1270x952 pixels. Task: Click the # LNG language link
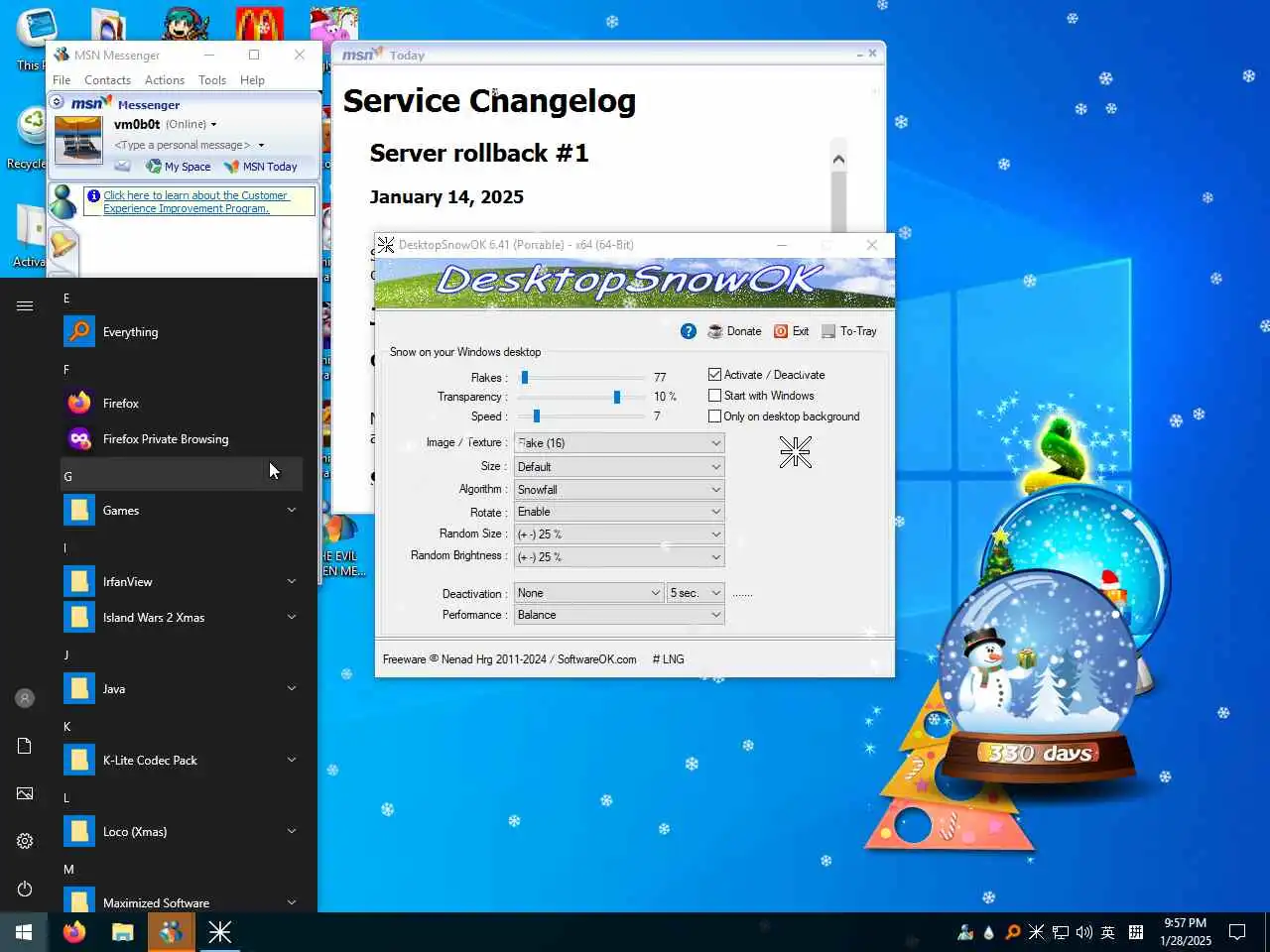[668, 659]
